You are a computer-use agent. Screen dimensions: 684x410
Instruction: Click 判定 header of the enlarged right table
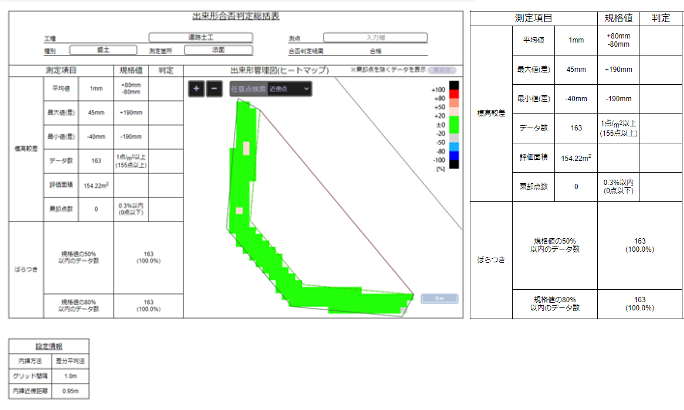pyautogui.click(x=661, y=18)
